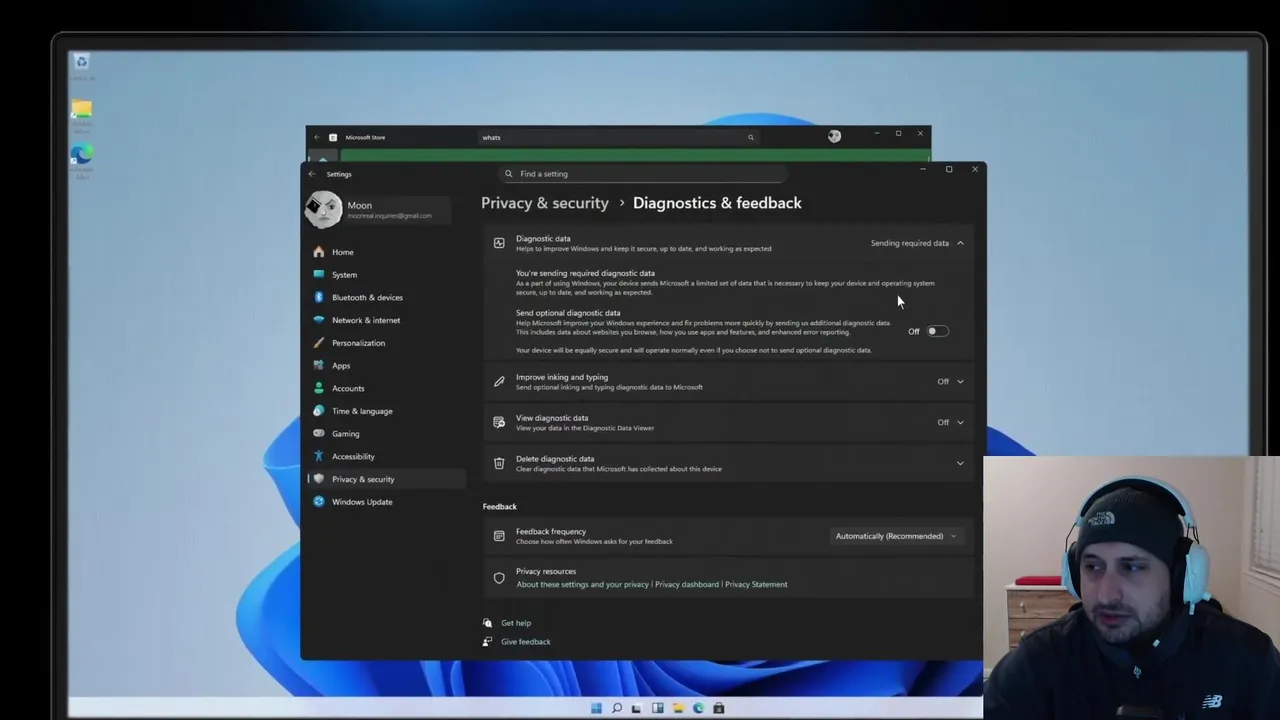
Task: Open Windows Update settings
Action: coord(362,502)
